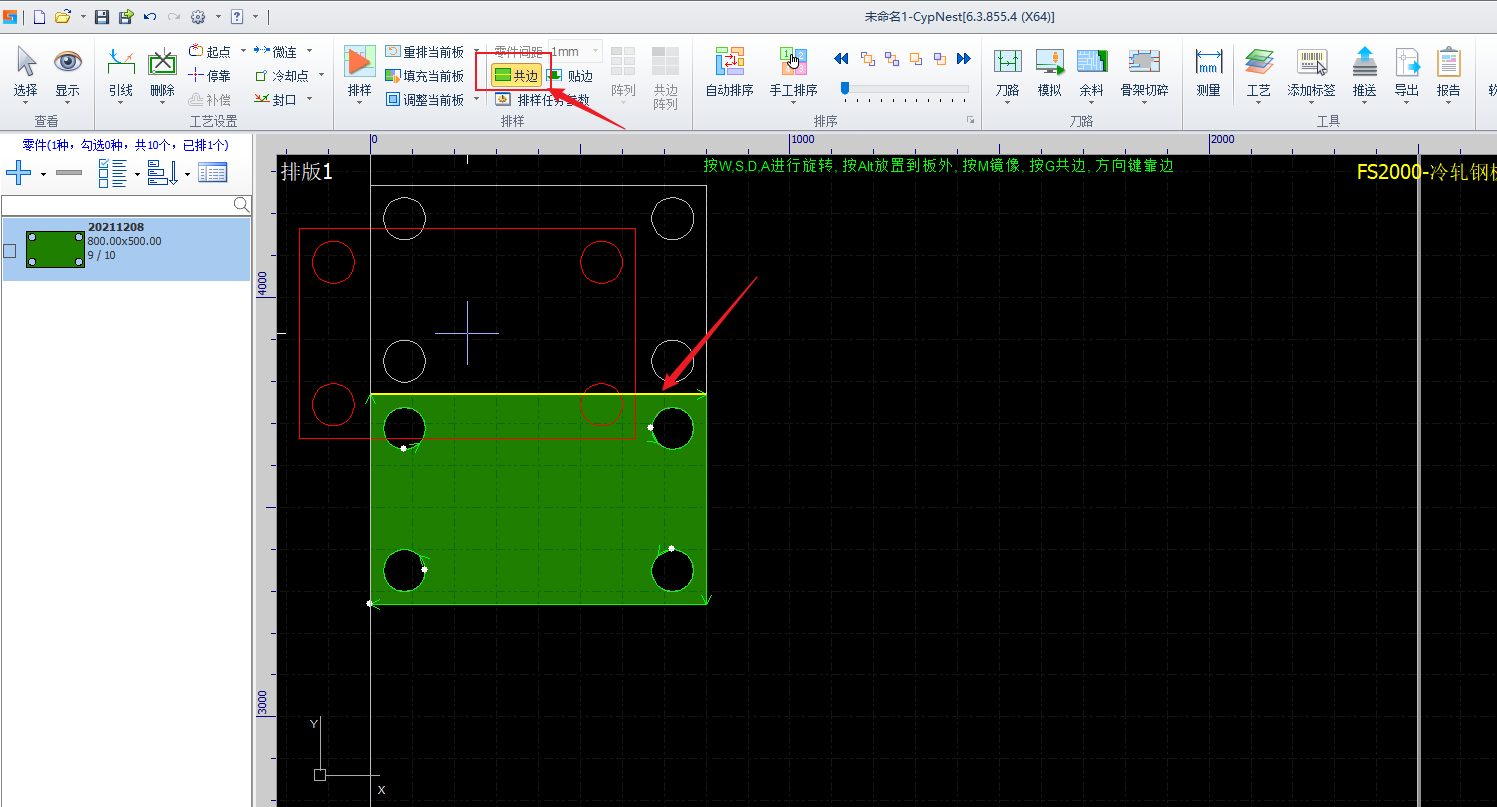1497x807 pixels.
Task: Click the search magnifier icon in parts panel
Action: point(241,205)
